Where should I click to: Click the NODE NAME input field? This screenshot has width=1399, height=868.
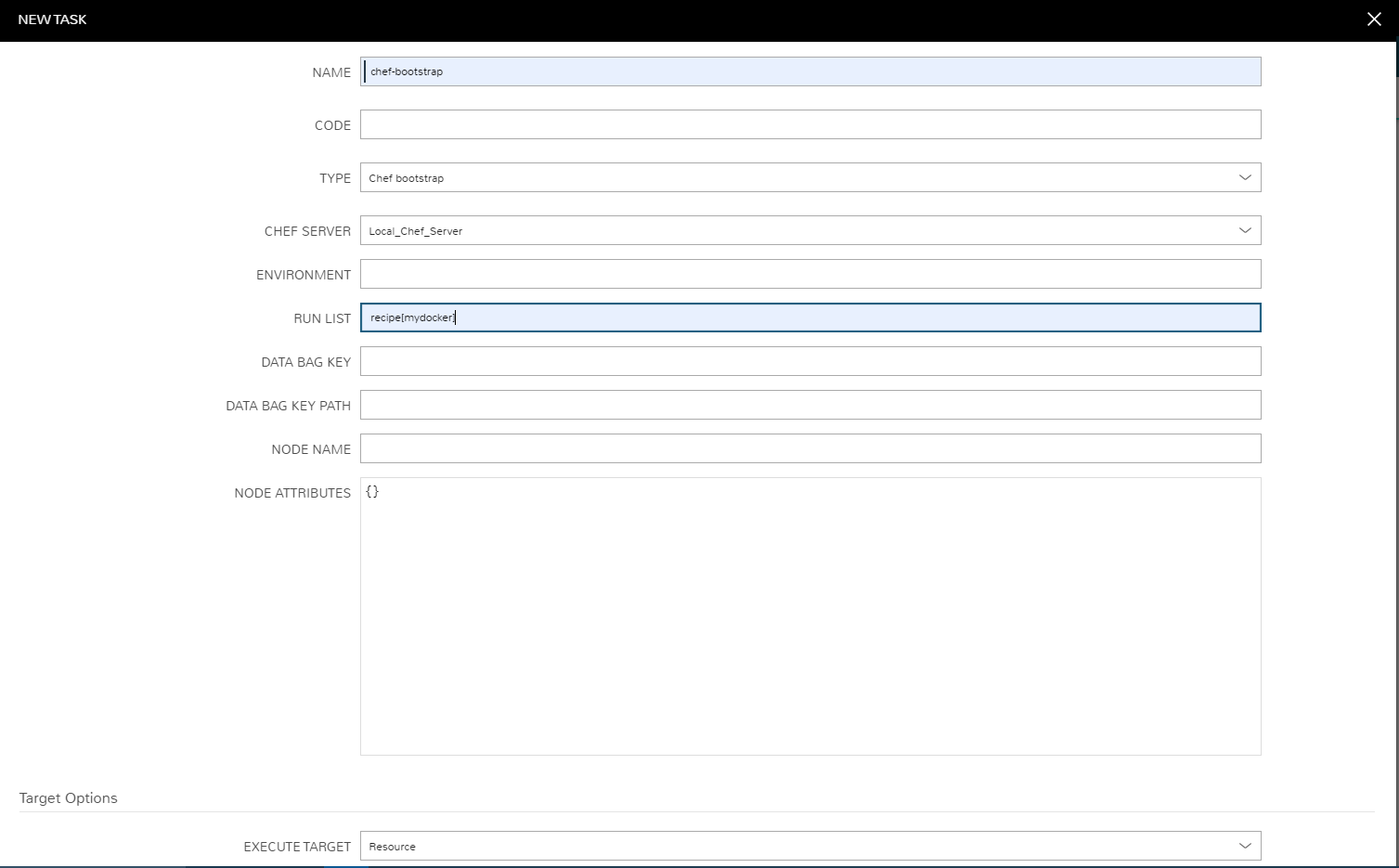click(810, 448)
